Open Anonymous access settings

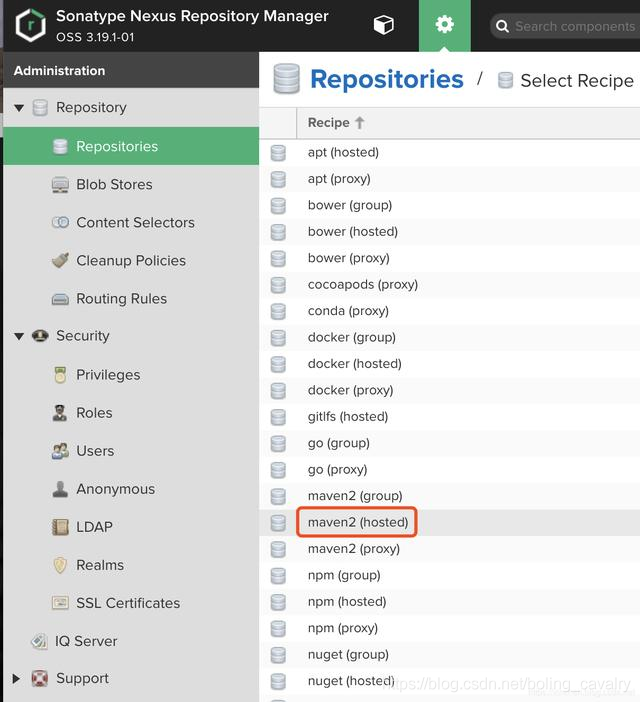115,489
